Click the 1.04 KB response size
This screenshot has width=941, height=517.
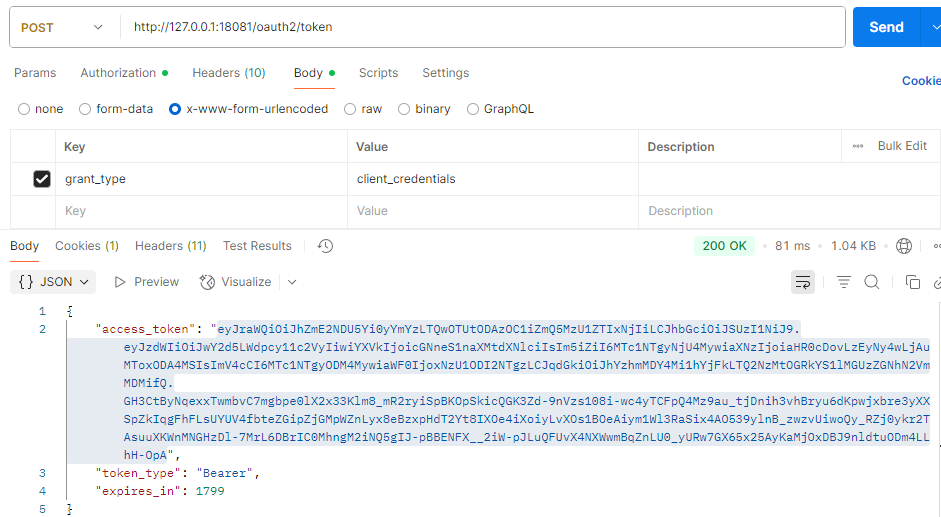point(853,246)
